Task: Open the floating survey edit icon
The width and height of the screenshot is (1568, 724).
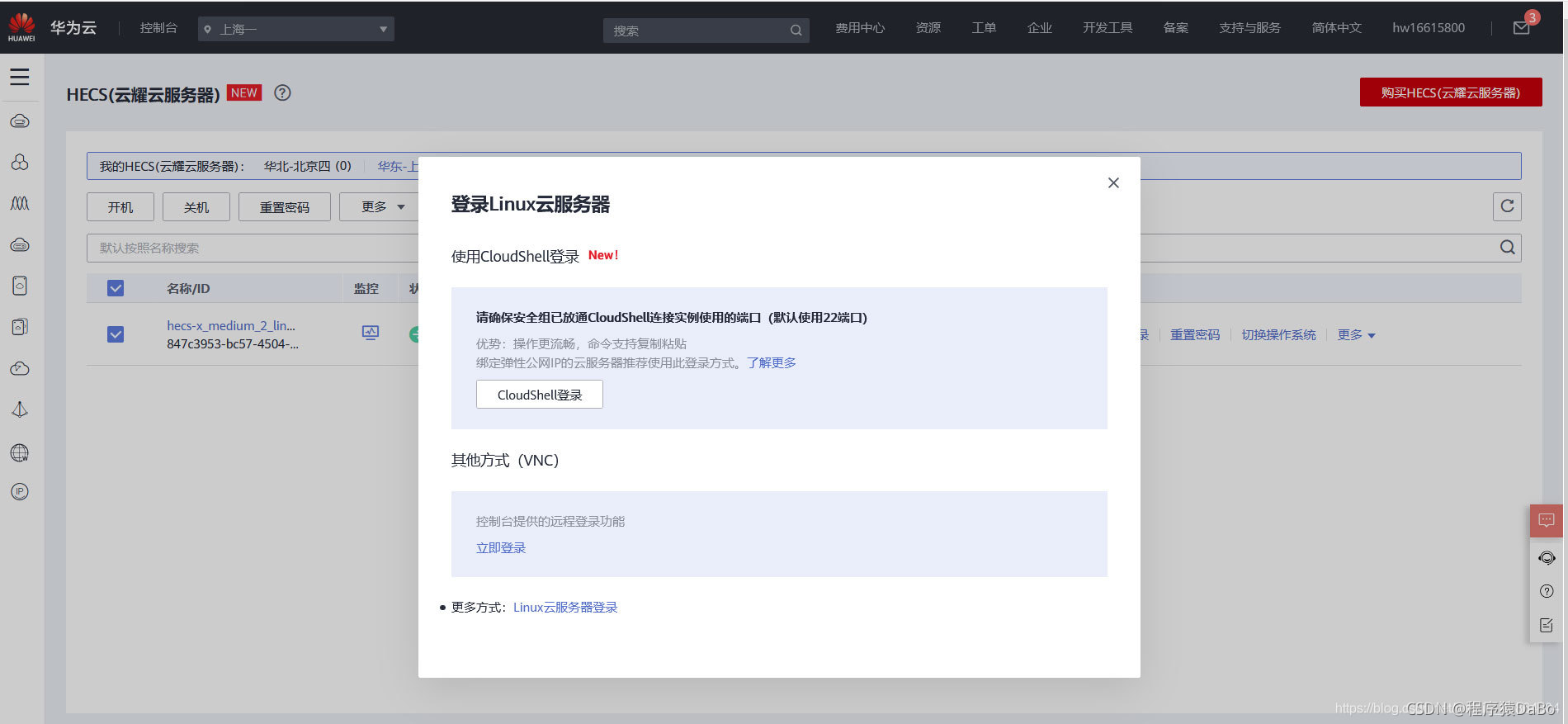Action: pyautogui.click(x=1547, y=626)
